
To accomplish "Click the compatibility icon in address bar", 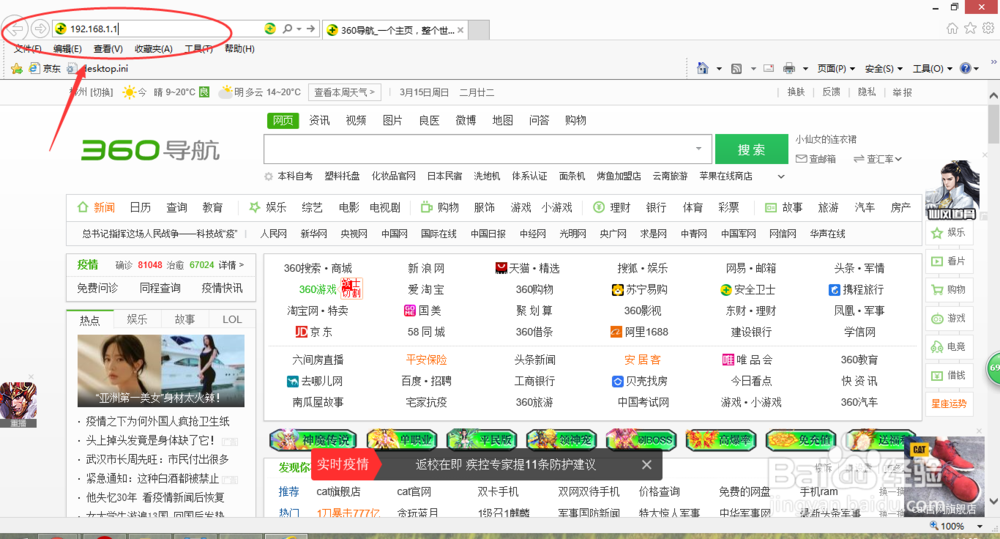I will point(270,29).
